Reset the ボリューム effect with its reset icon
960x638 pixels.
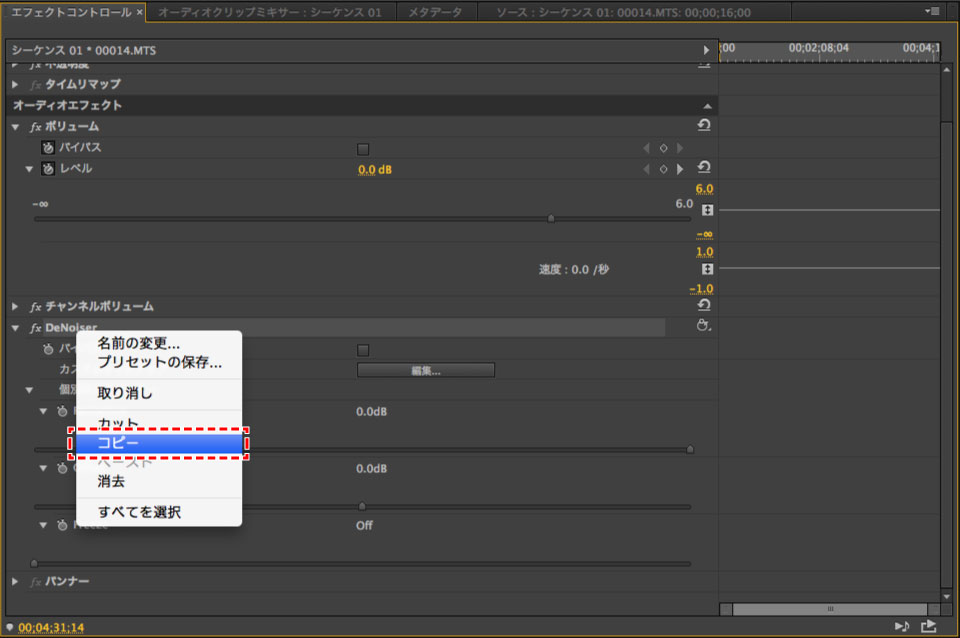click(703, 126)
